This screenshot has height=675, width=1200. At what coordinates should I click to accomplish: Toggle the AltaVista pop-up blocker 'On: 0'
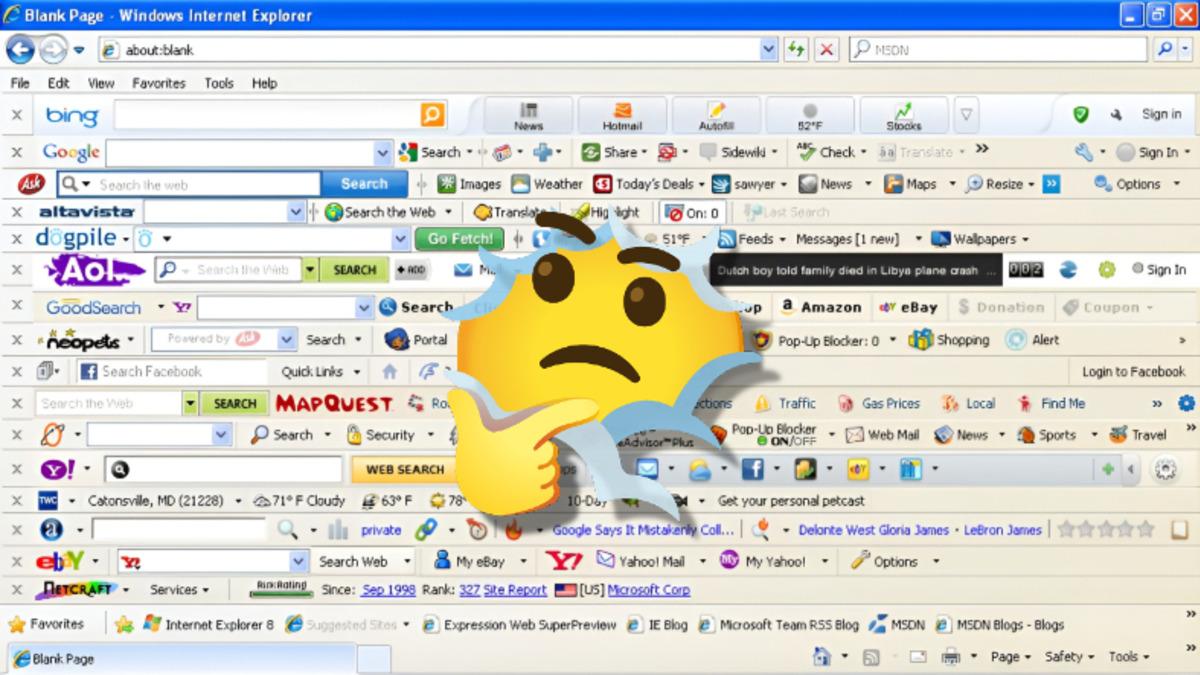point(693,212)
